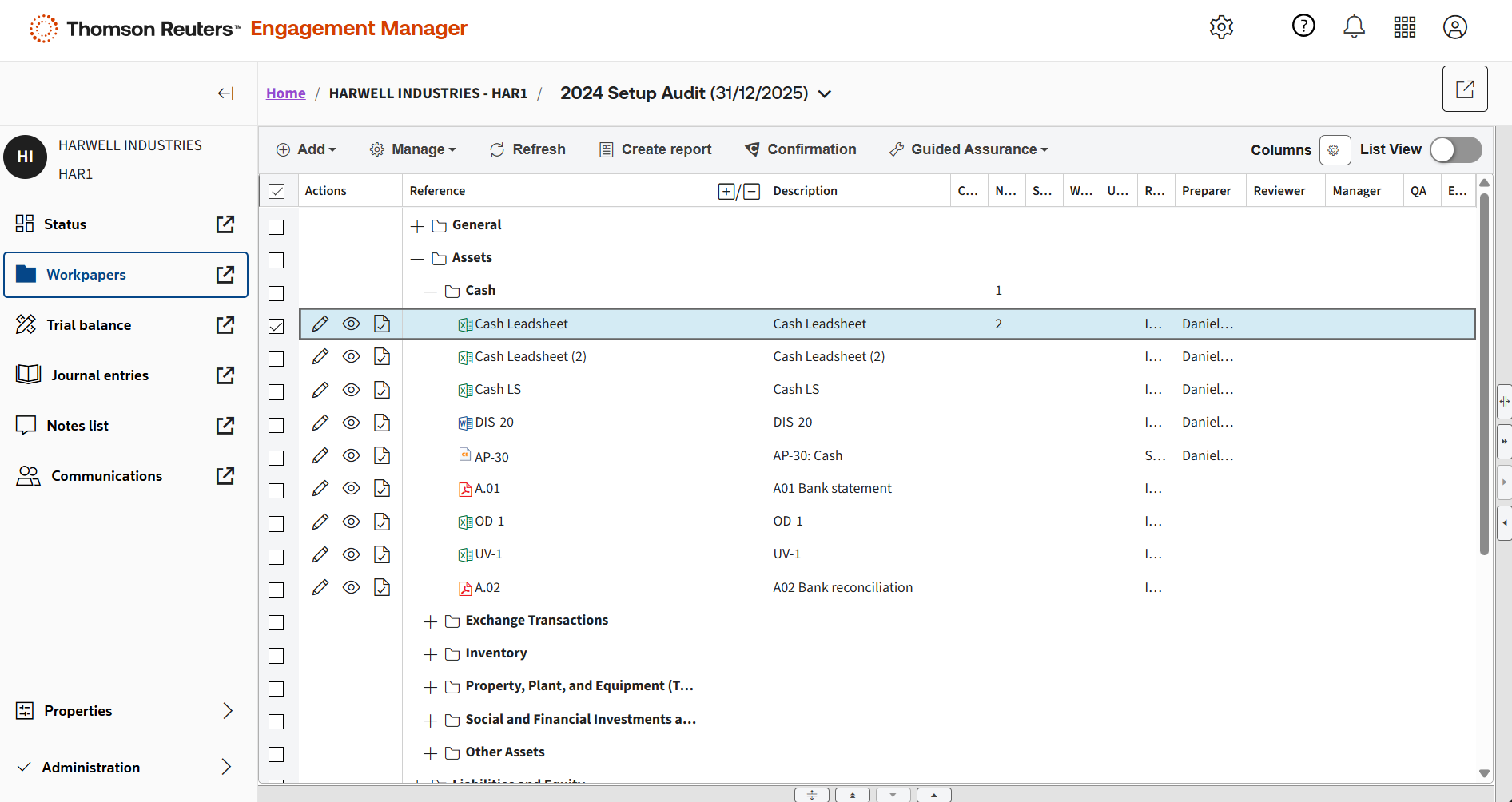Uncheck the Cash Leadsheet row checkbox
The height and width of the screenshot is (802, 1512).
coord(277,326)
